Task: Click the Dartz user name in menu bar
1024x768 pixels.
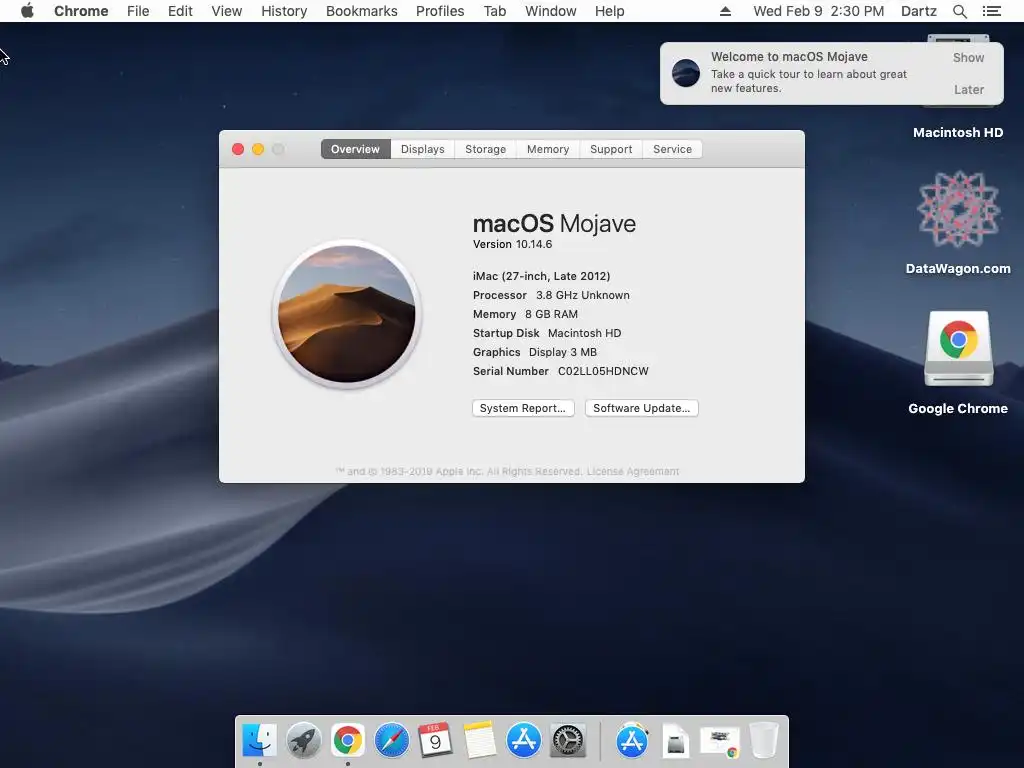Action: (919, 11)
